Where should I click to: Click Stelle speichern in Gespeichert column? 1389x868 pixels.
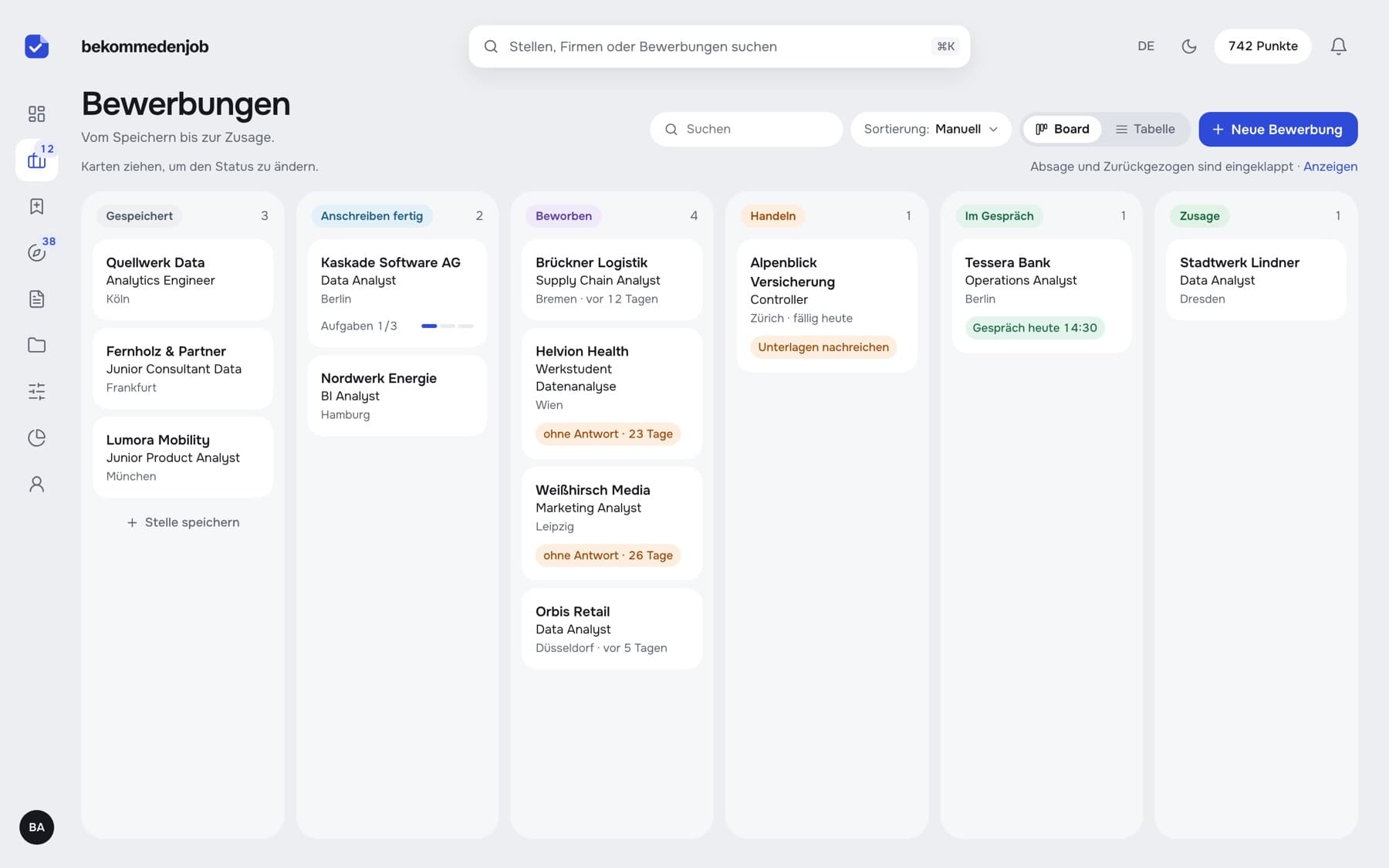pyautogui.click(x=183, y=522)
